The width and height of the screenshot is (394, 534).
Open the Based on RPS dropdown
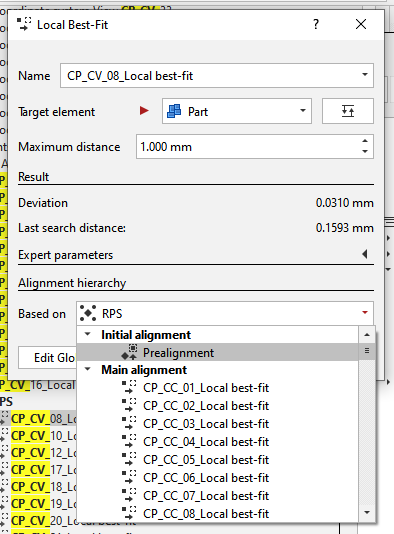pos(225,313)
